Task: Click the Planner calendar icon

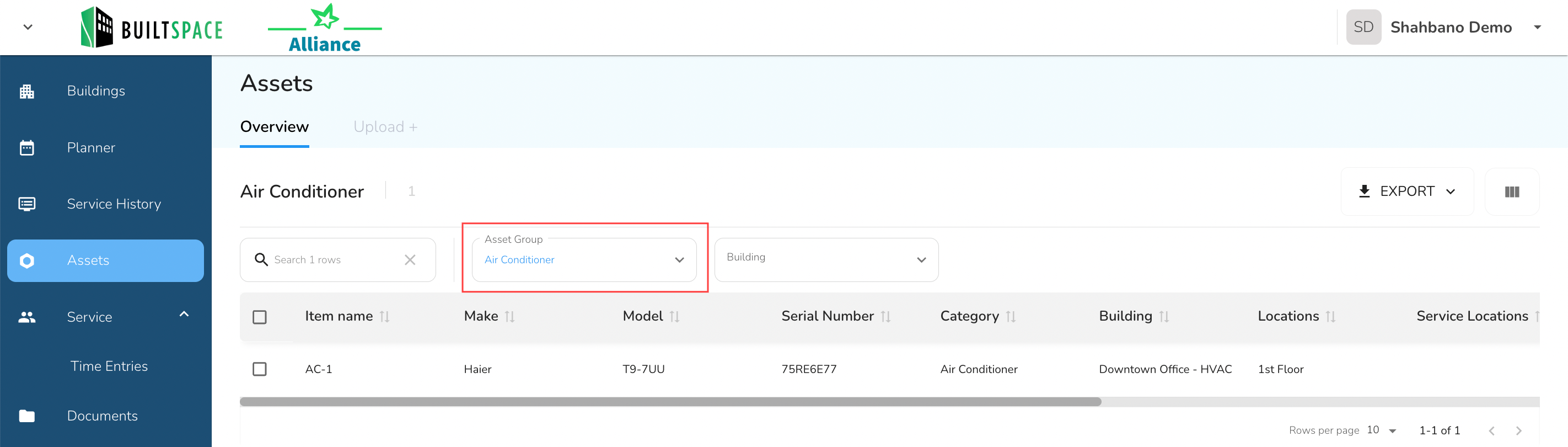Action: click(x=27, y=147)
